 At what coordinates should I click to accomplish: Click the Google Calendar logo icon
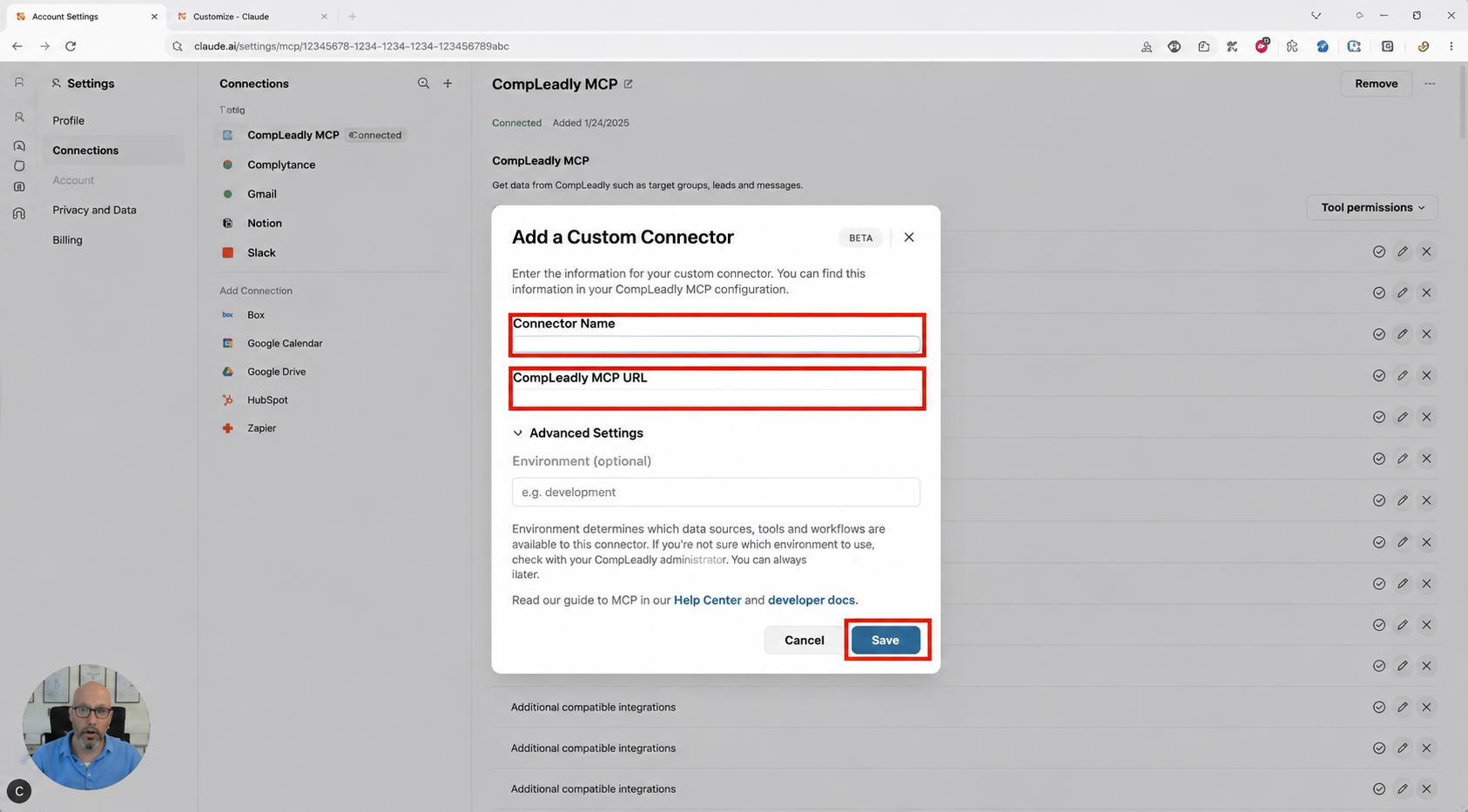point(227,343)
